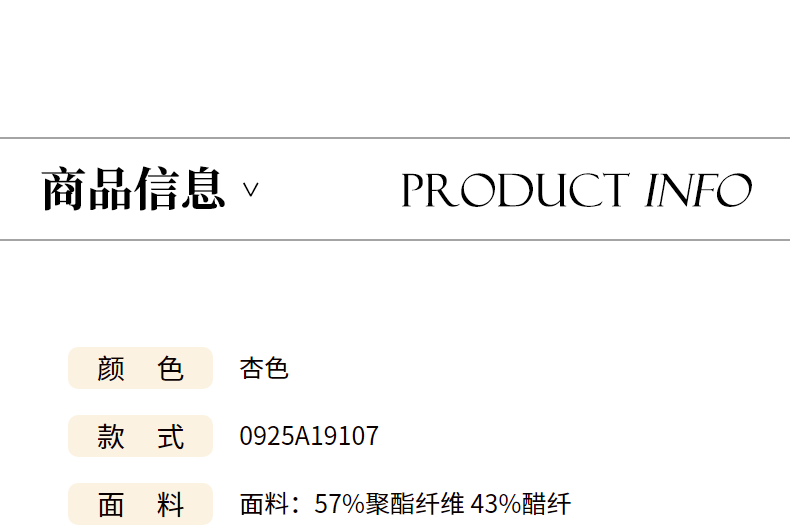The width and height of the screenshot is (790, 528).
Task: Click the 面 character in the fabric badge
Action: [111, 505]
